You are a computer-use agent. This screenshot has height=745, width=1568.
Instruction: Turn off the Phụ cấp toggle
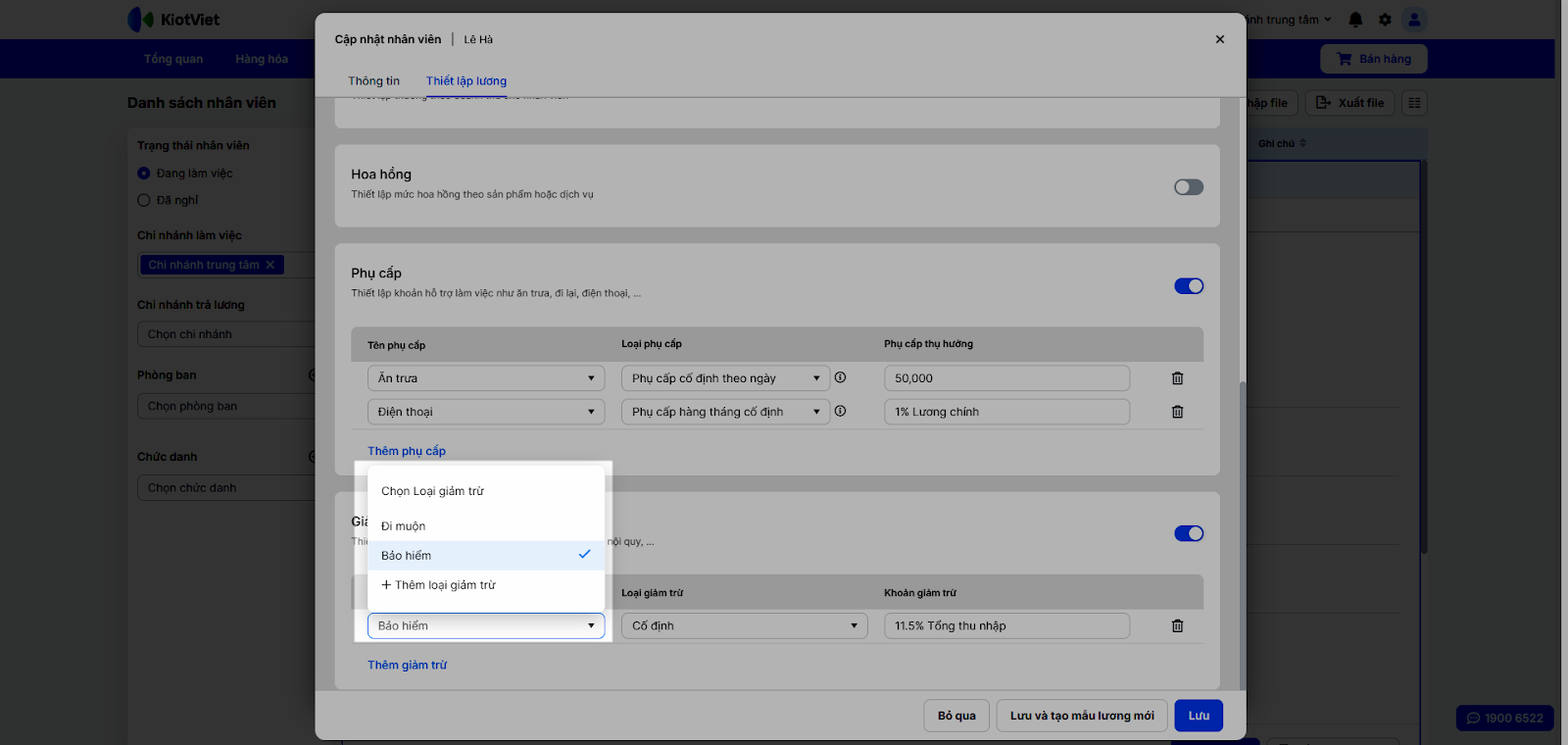[x=1188, y=286]
